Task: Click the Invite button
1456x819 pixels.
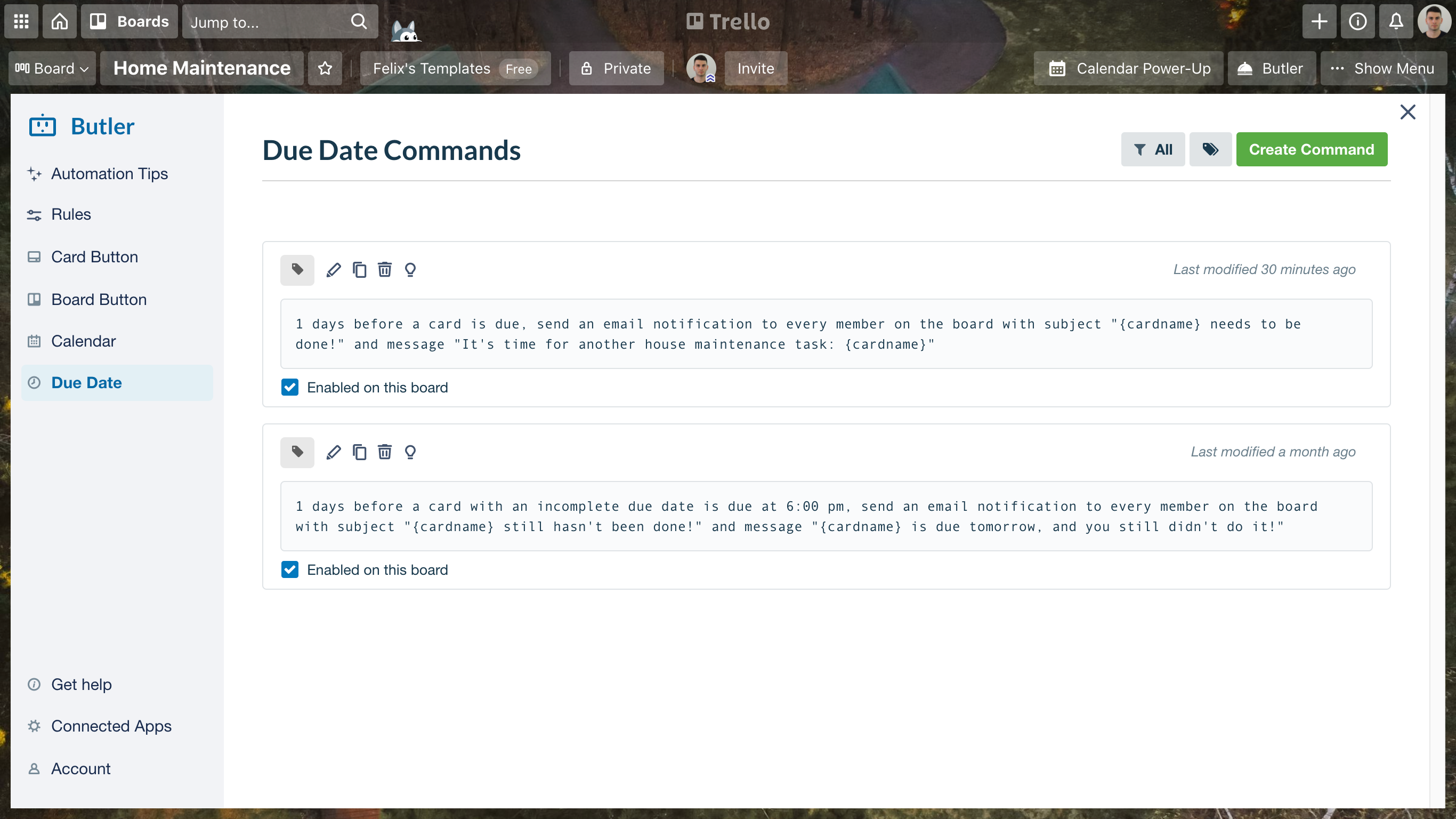Action: point(756,68)
